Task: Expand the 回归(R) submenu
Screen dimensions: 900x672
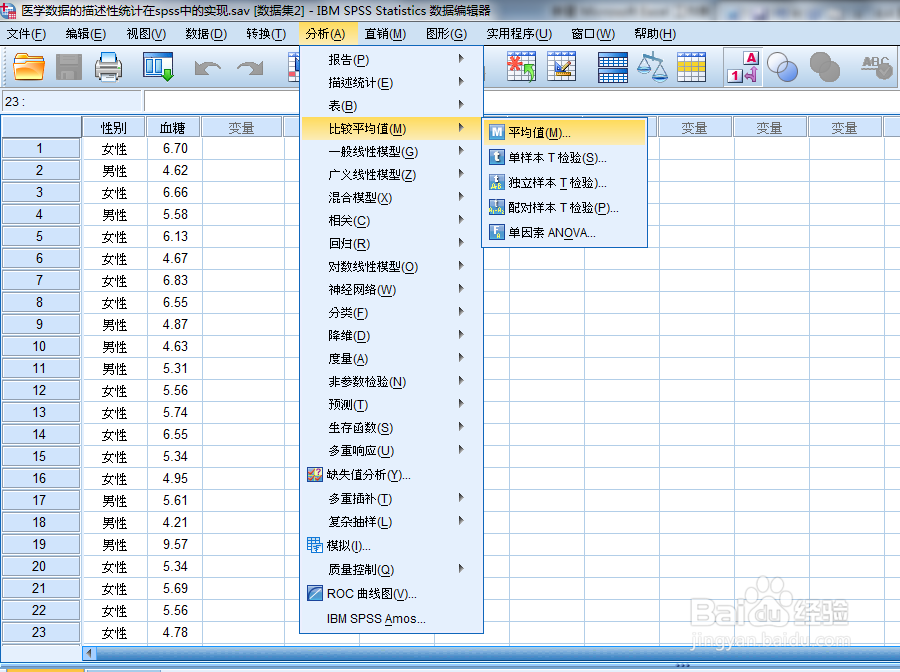Action: [391, 243]
